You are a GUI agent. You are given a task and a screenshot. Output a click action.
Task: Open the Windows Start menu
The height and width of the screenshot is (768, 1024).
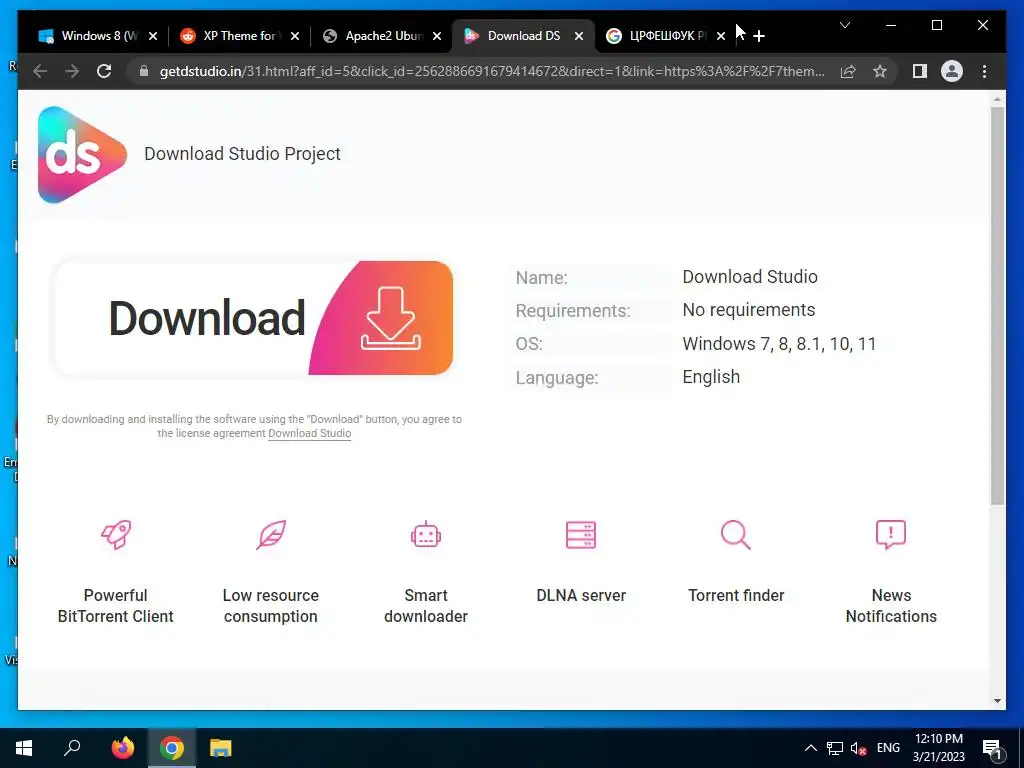point(24,748)
